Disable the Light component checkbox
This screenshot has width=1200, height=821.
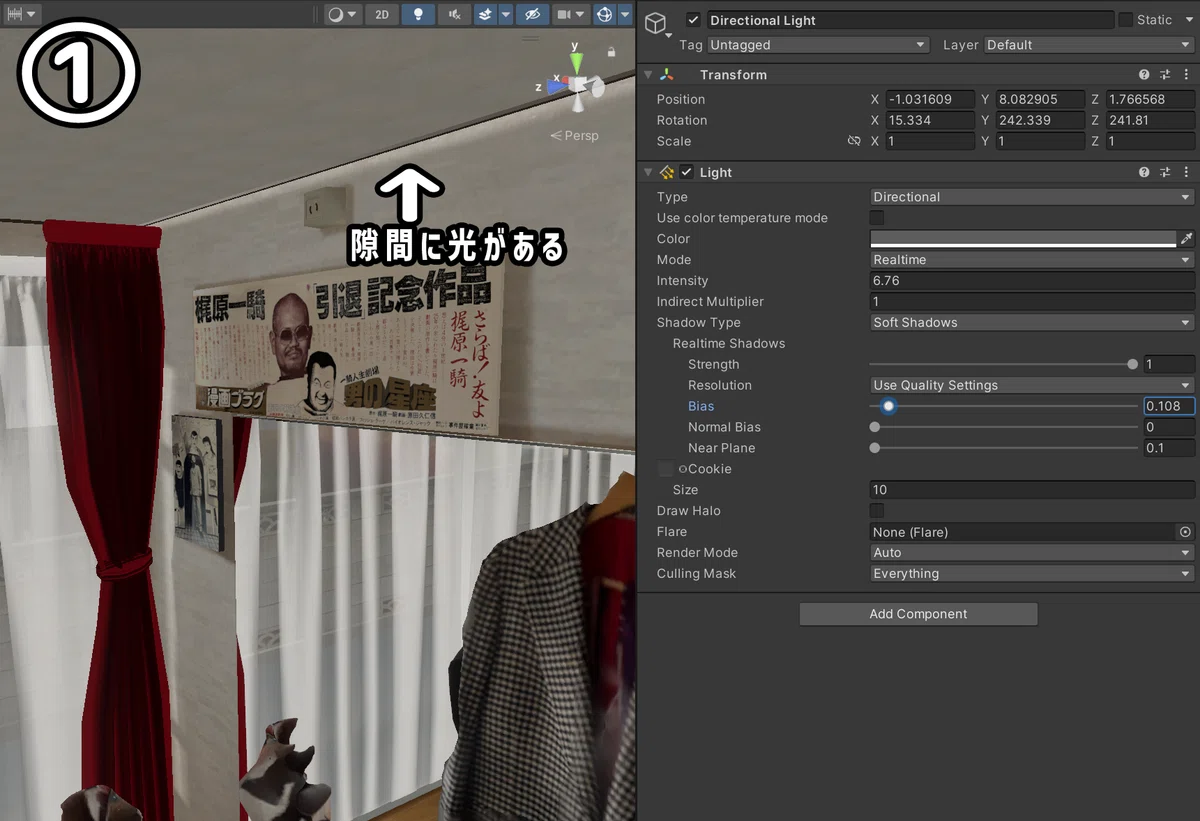(x=687, y=172)
